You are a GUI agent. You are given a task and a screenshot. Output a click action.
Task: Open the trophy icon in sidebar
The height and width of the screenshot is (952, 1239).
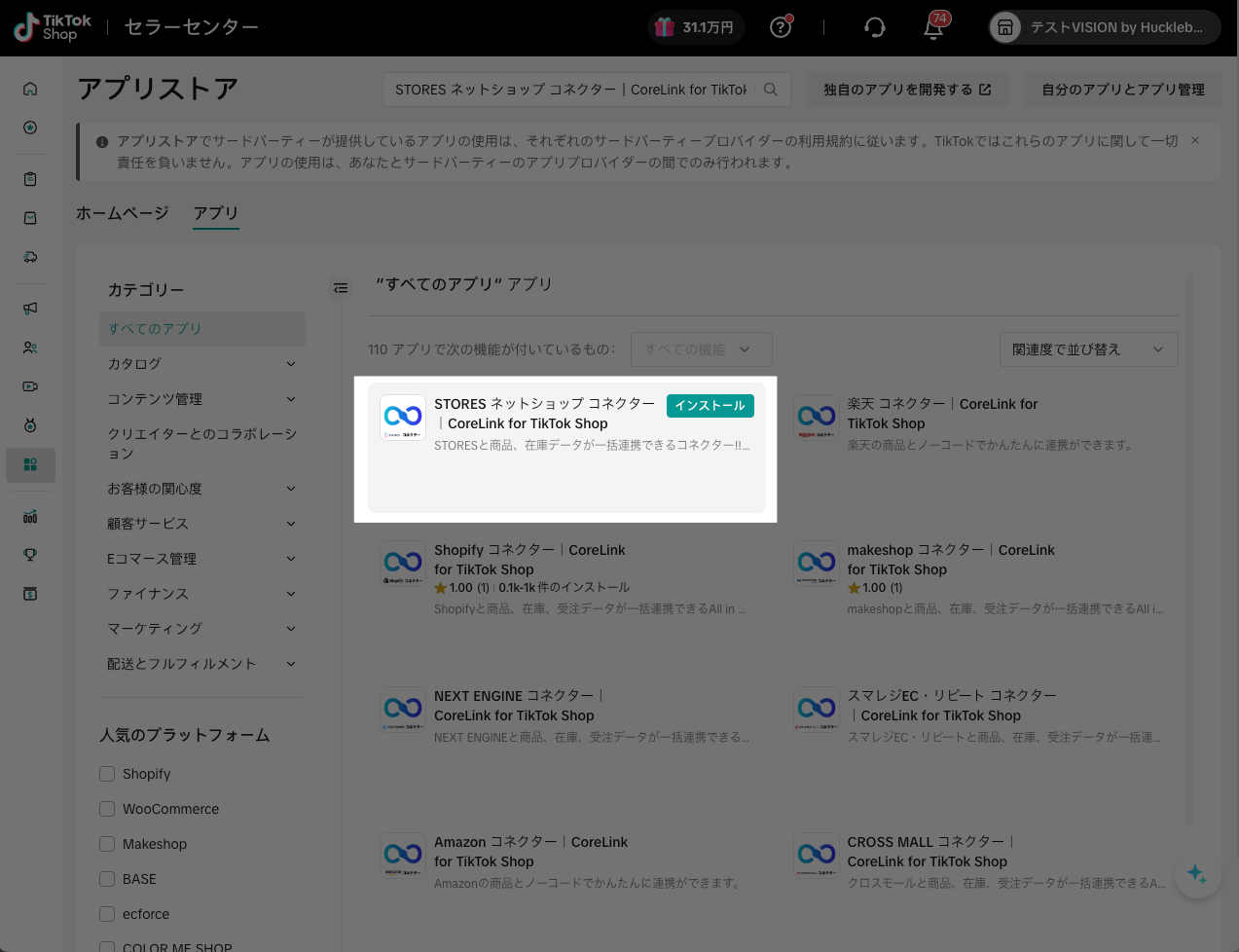click(30, 555)
